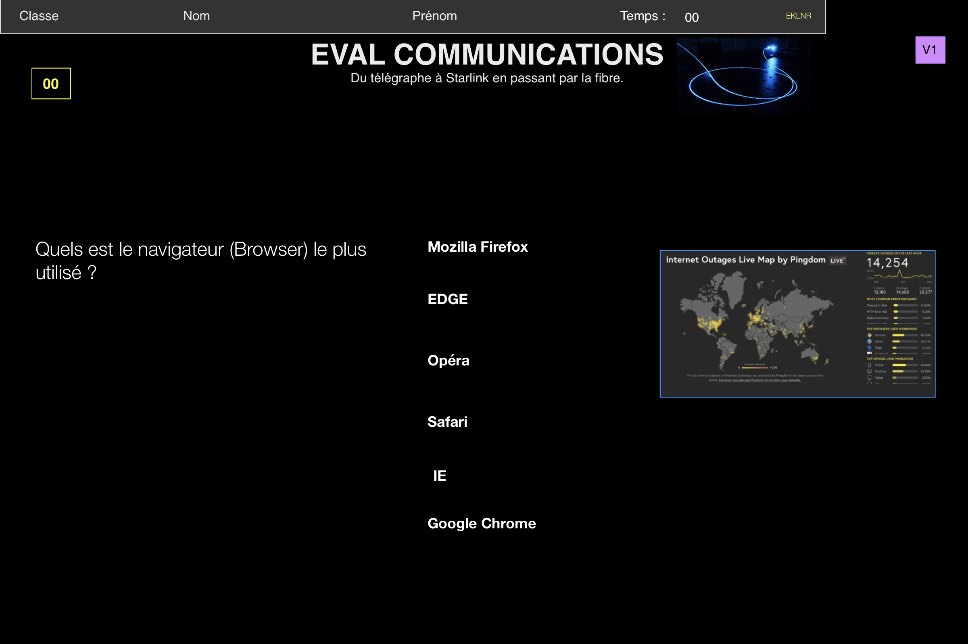Click the Temps value 00
Image resolution: width=968 pixels, height=644 pixels.
pyautogui.click(x=691, y=17)
